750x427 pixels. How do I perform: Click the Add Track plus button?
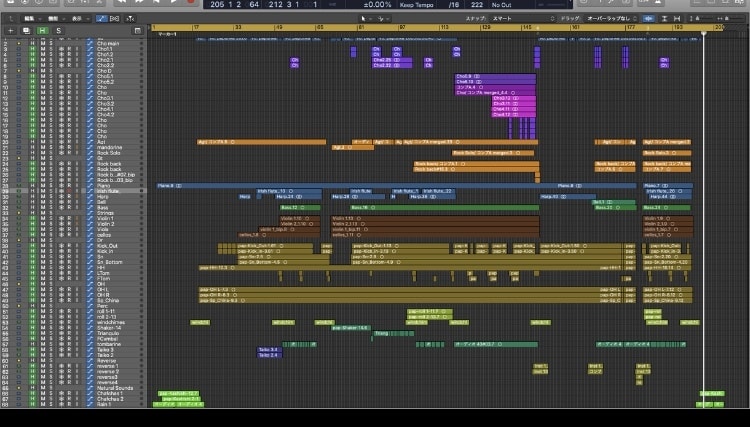coord(11,31)
